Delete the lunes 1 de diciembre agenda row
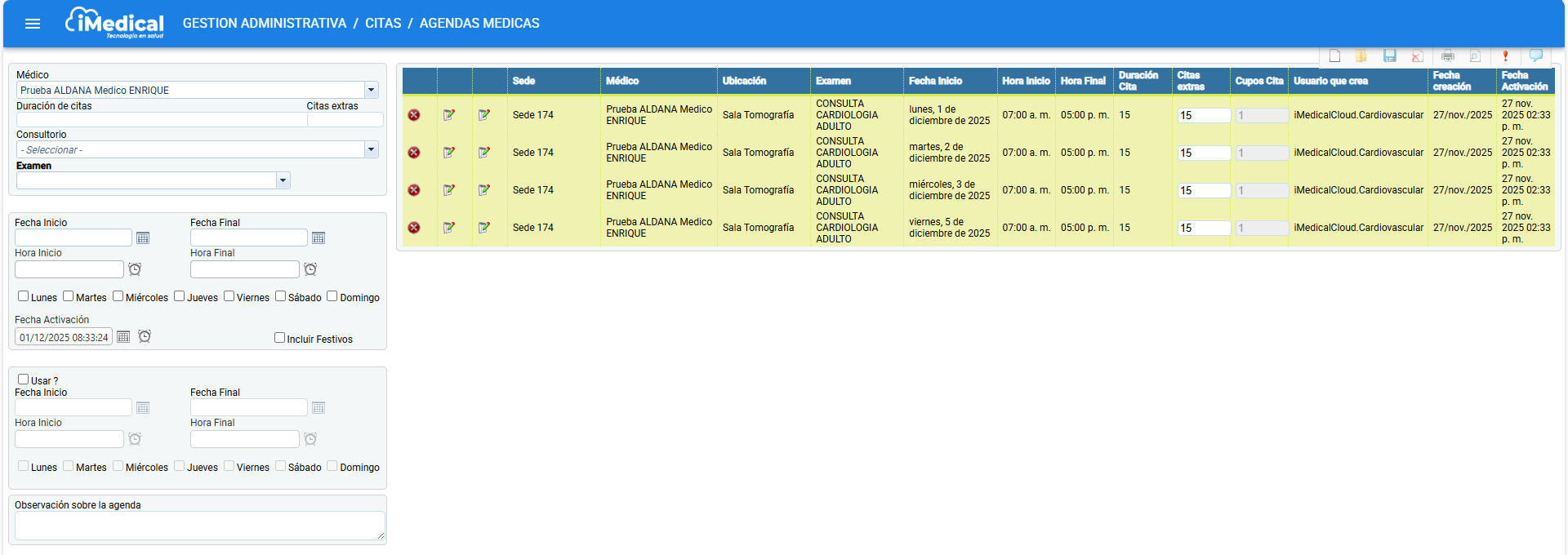The height and width of the screenshot is (555, 1568). pos(414,115)
